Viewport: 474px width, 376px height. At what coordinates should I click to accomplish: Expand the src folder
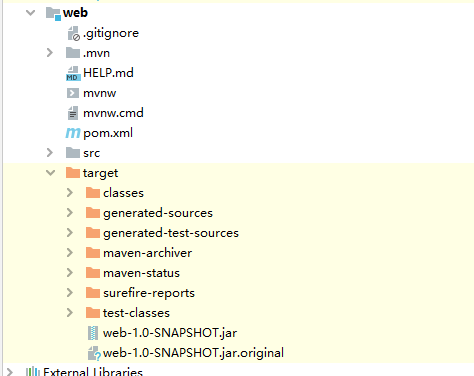50,153
